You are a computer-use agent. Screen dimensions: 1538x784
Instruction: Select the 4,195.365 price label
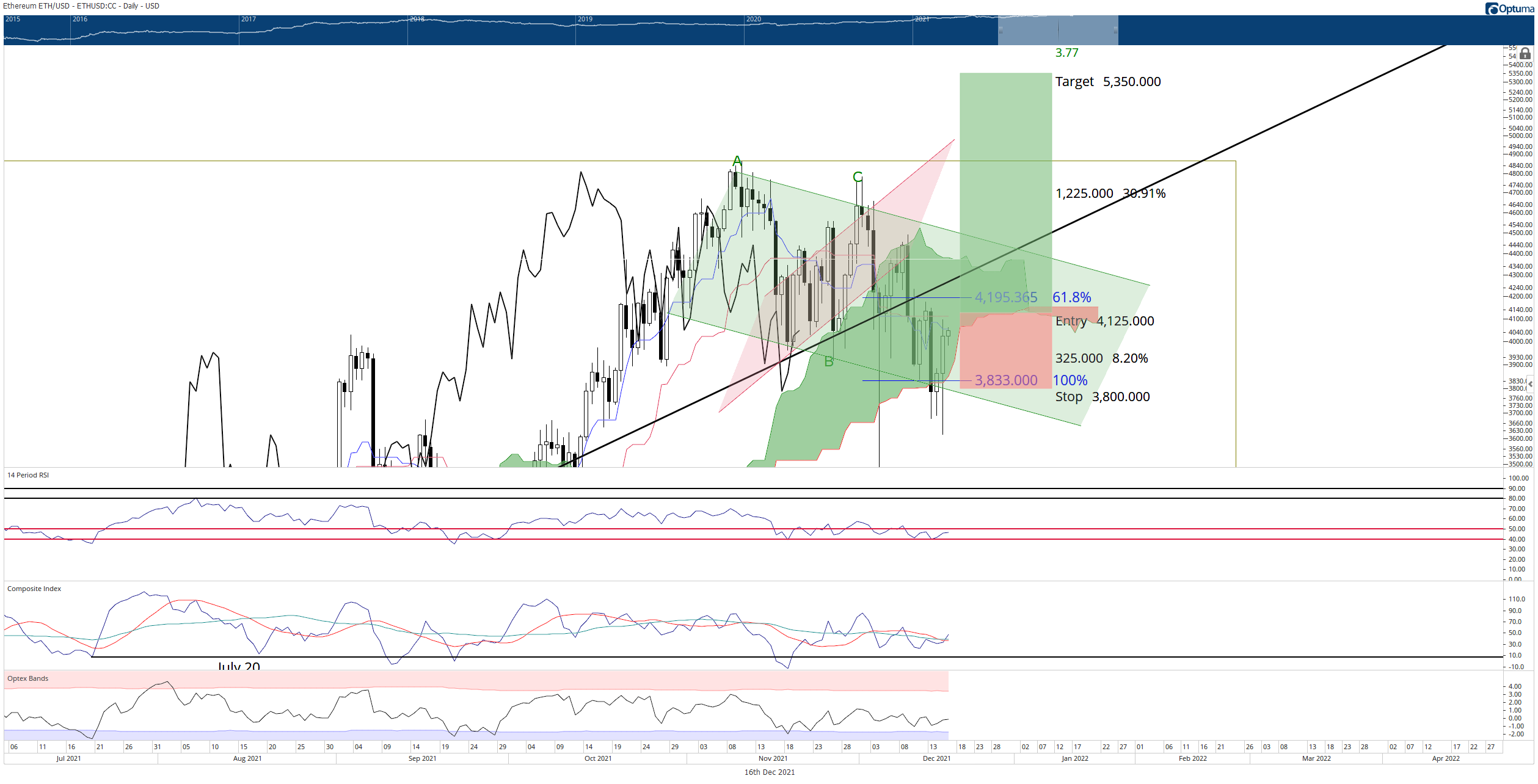1005,297
